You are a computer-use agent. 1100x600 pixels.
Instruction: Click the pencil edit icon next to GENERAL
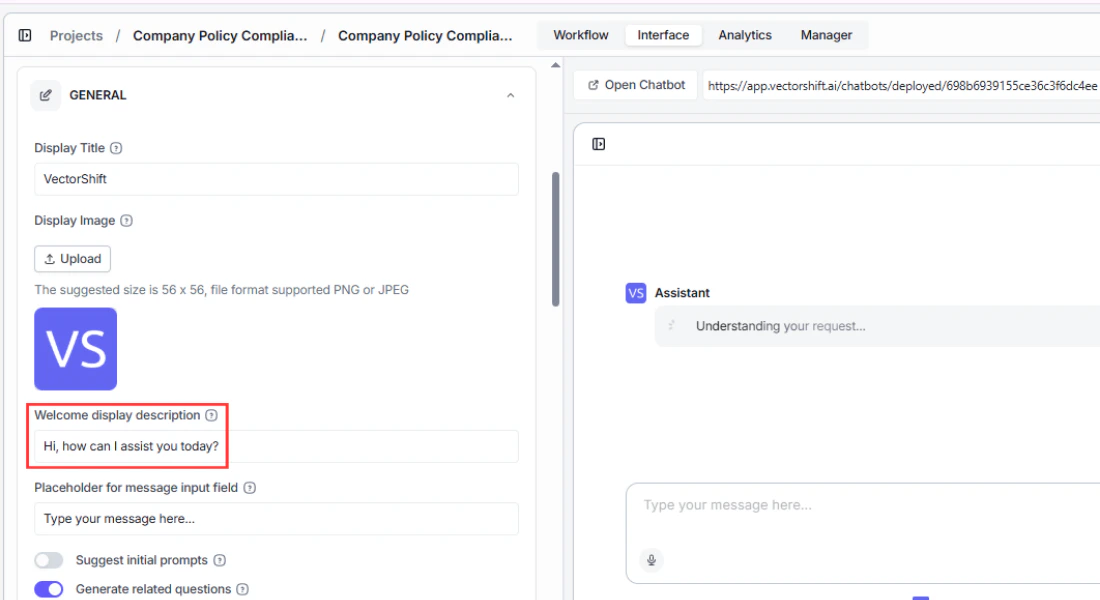click(x=44, y=94)
